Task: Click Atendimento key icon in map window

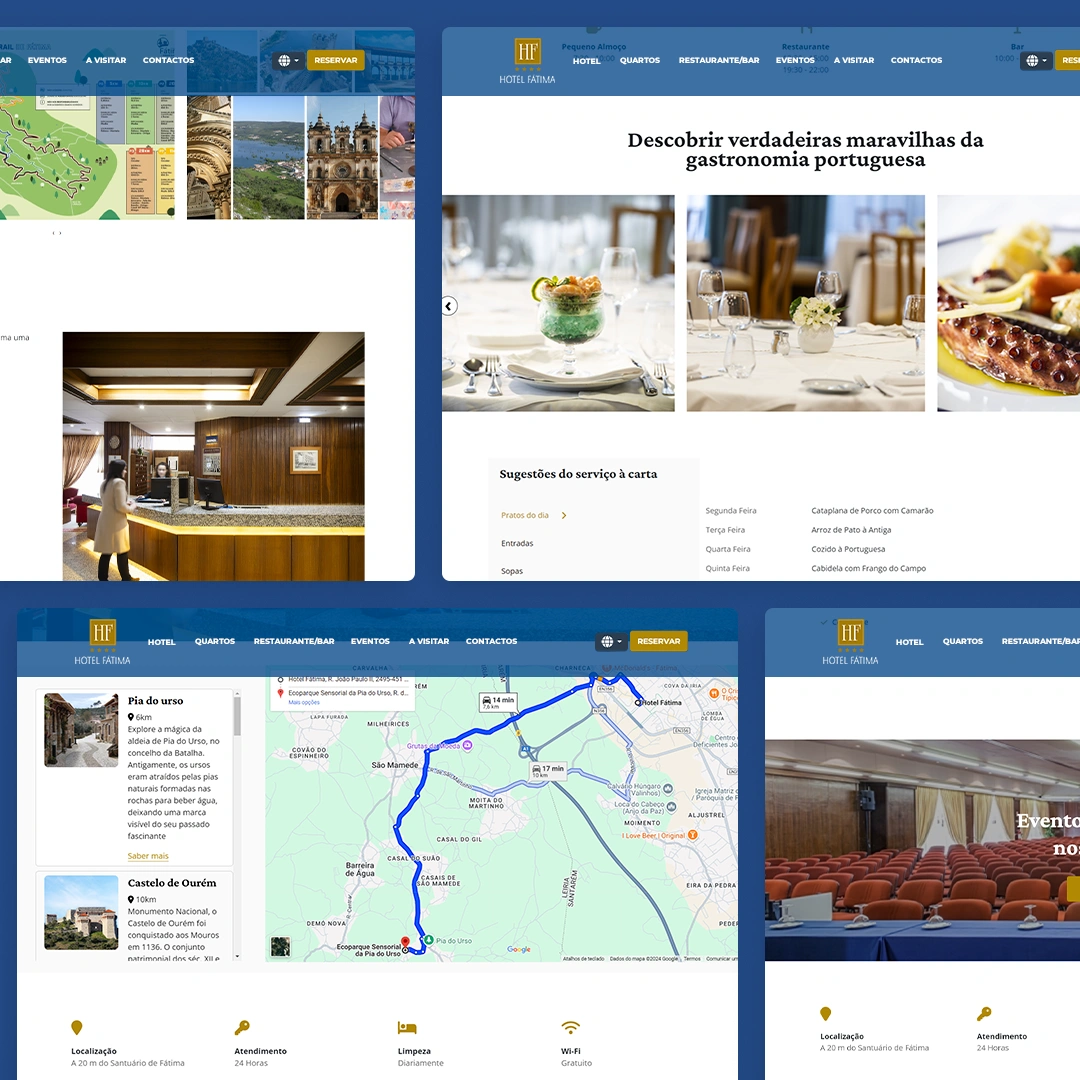Action: [242, 1028]
